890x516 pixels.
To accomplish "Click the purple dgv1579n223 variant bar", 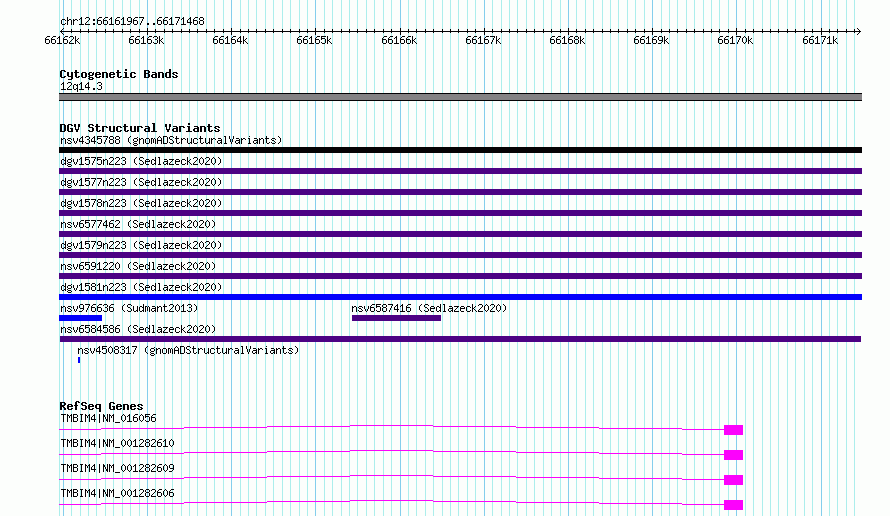I will click(460, 255).
